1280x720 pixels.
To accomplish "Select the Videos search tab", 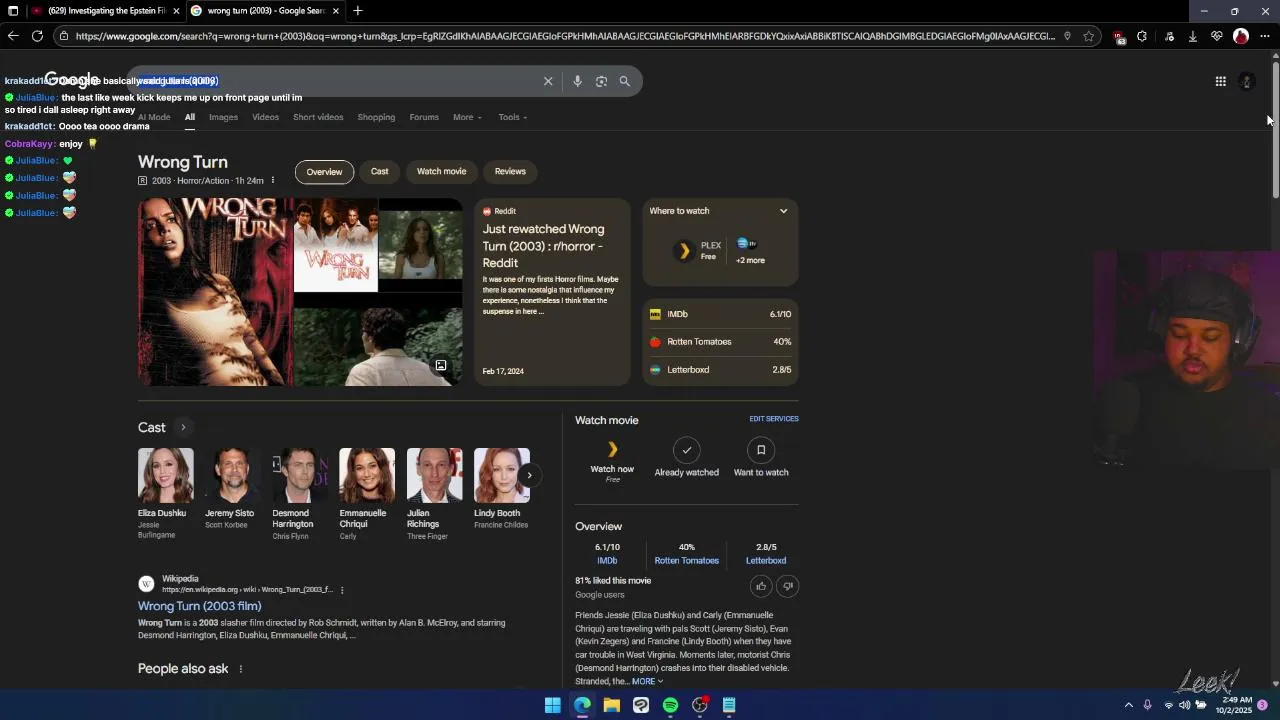I will tap(265, 117).
